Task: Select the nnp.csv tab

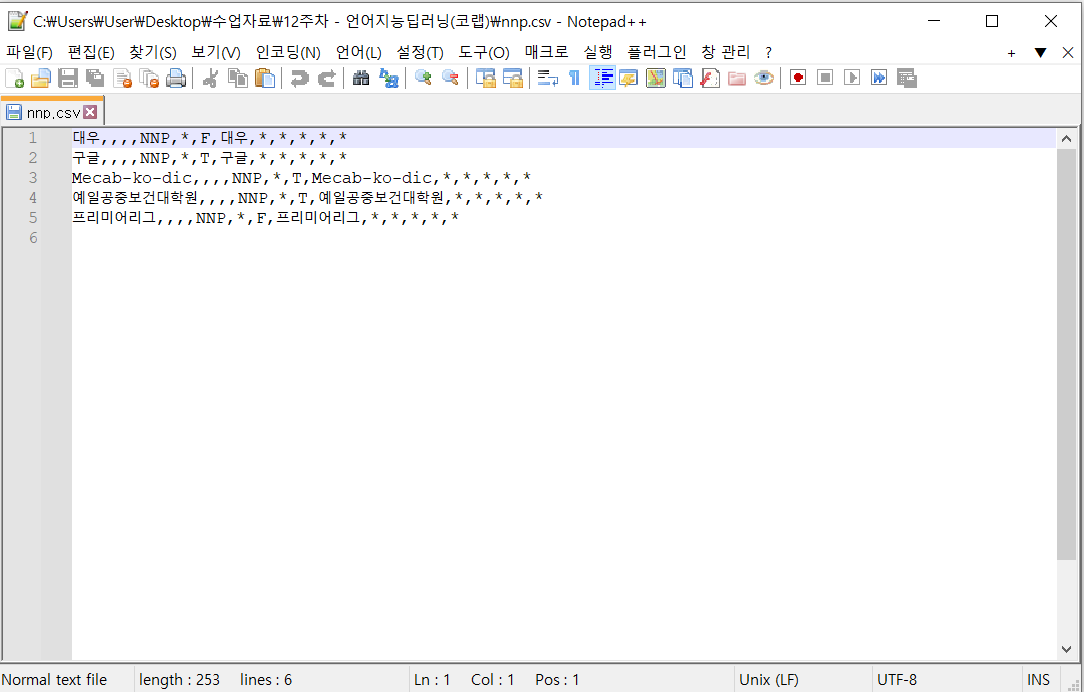Action: (x=52, y=112)
